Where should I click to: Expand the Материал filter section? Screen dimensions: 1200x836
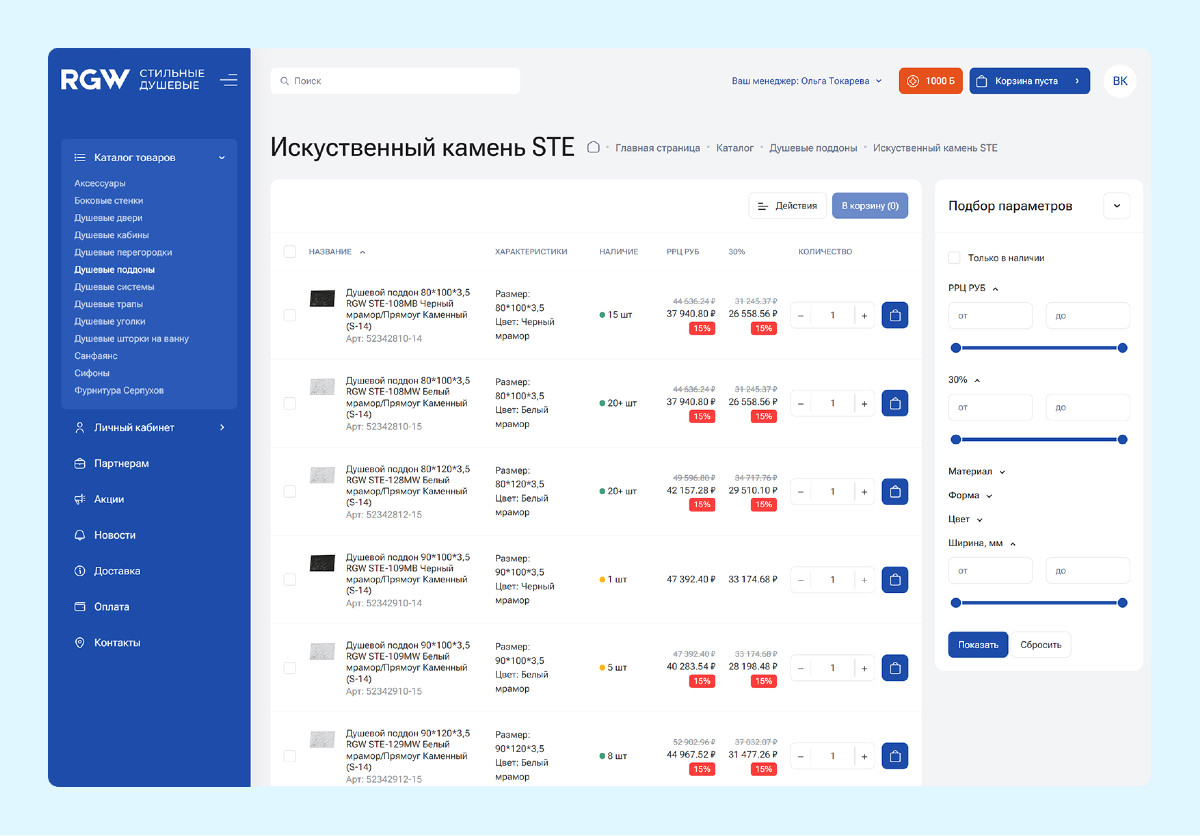pyautogui.click(x=977, y=471)
